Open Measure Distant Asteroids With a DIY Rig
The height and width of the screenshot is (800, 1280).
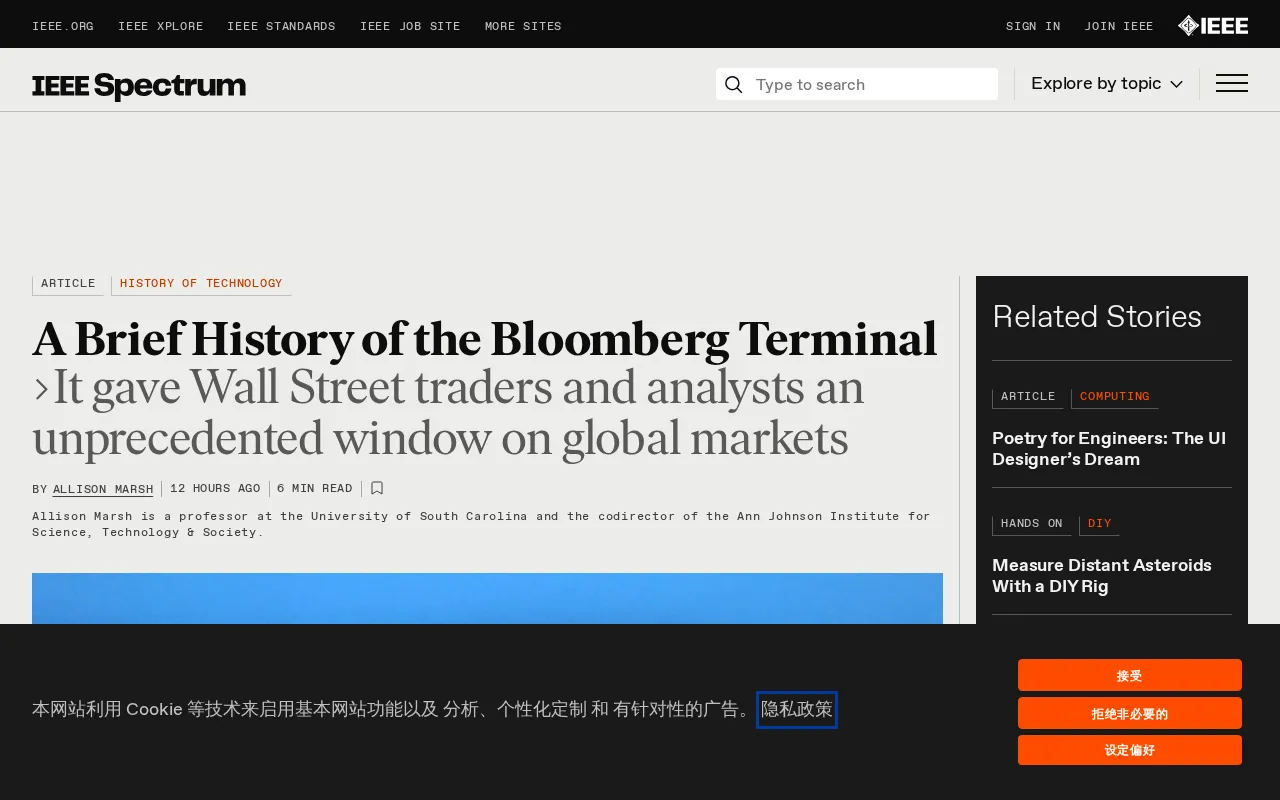coord(1102,576)
